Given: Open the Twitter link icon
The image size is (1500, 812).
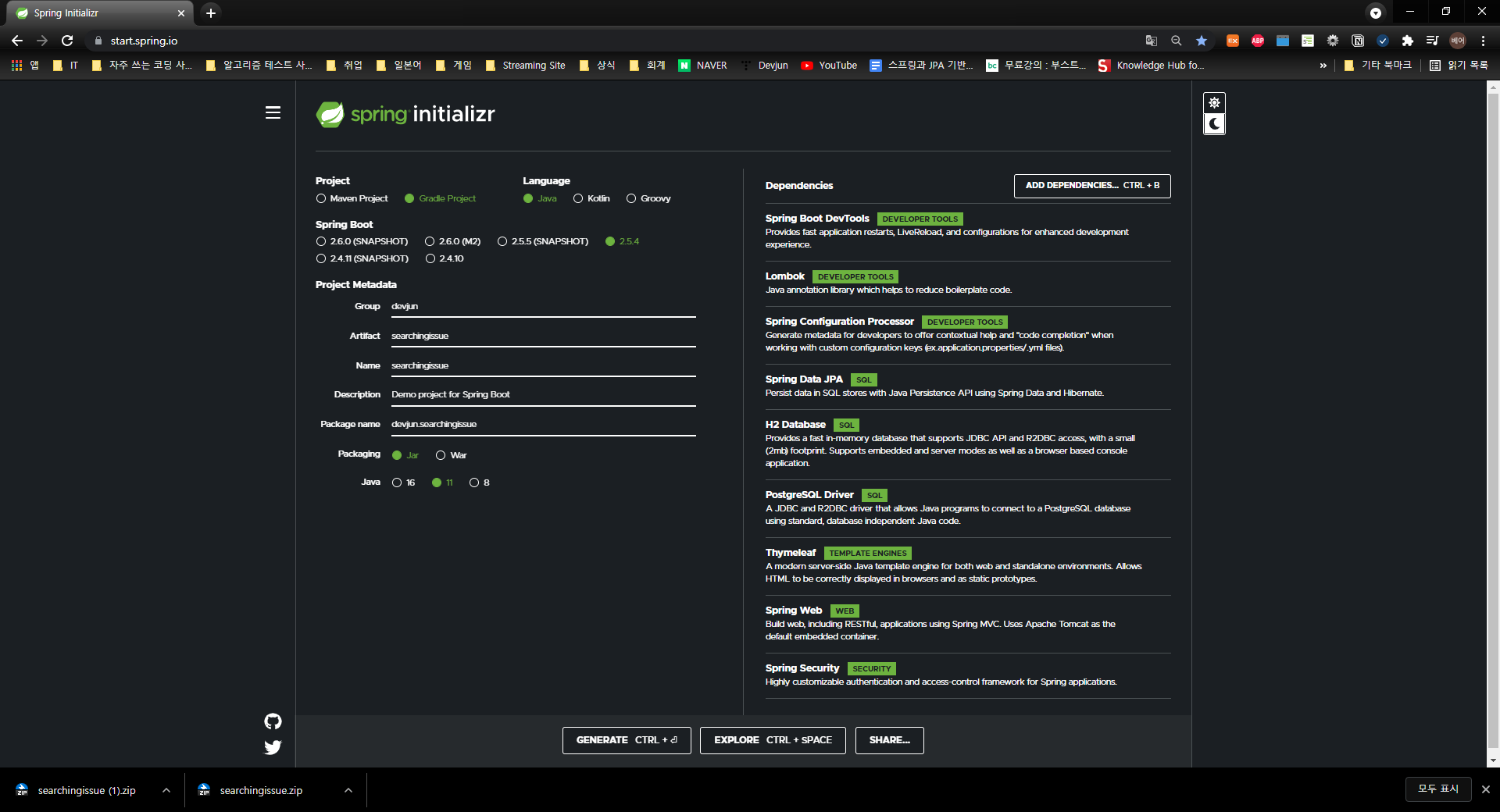Looking at the screenshot, I should pyautogui.click(x=273, y=747).
